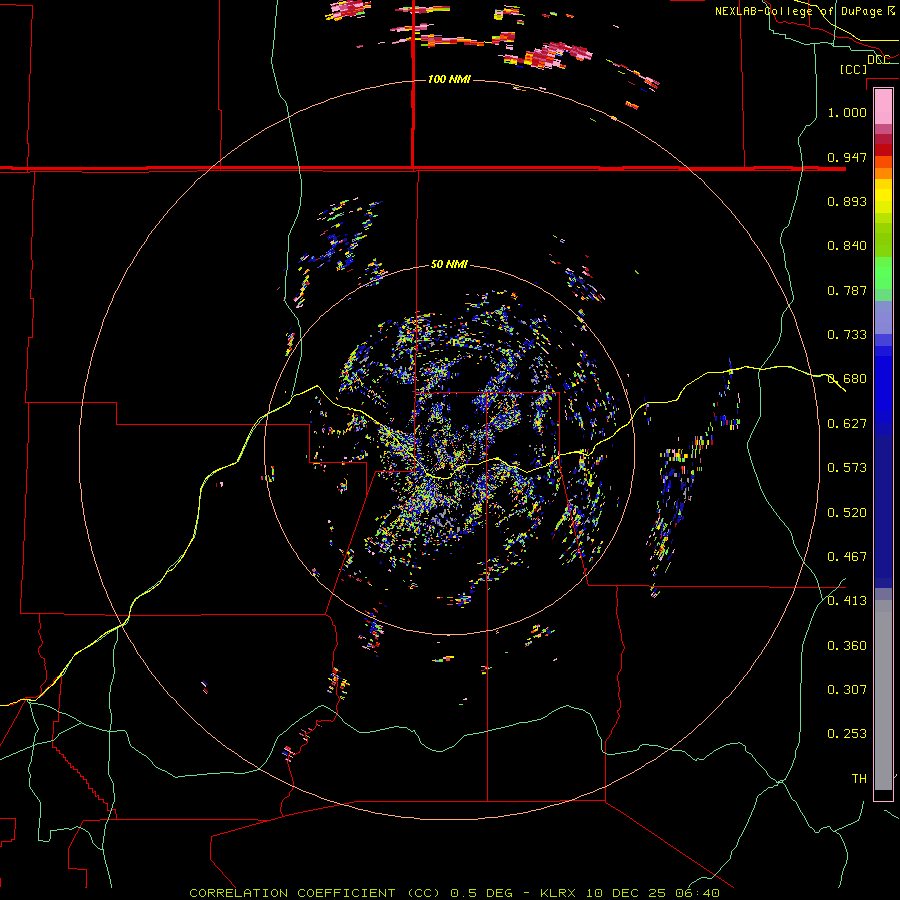Screen dimensions: 900x900
Task: Click the 0.573 colorbar value label
Action: coord(847,468)
